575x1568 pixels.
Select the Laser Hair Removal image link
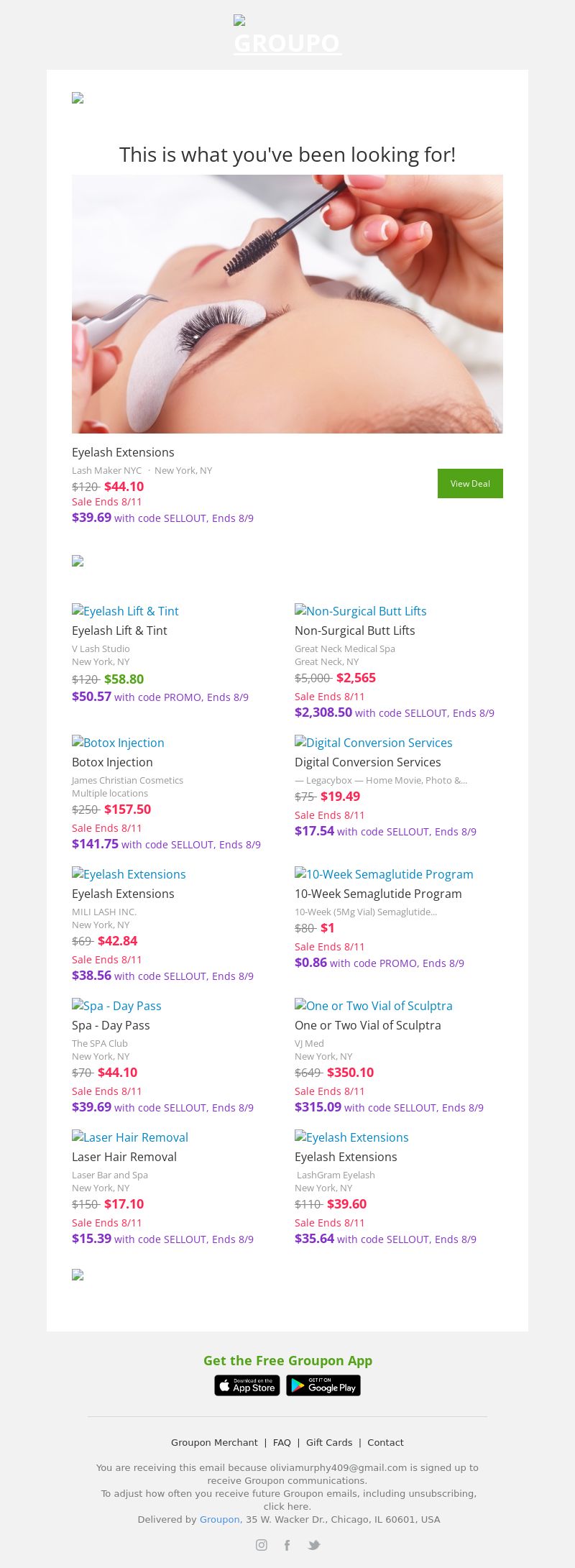130,1137
